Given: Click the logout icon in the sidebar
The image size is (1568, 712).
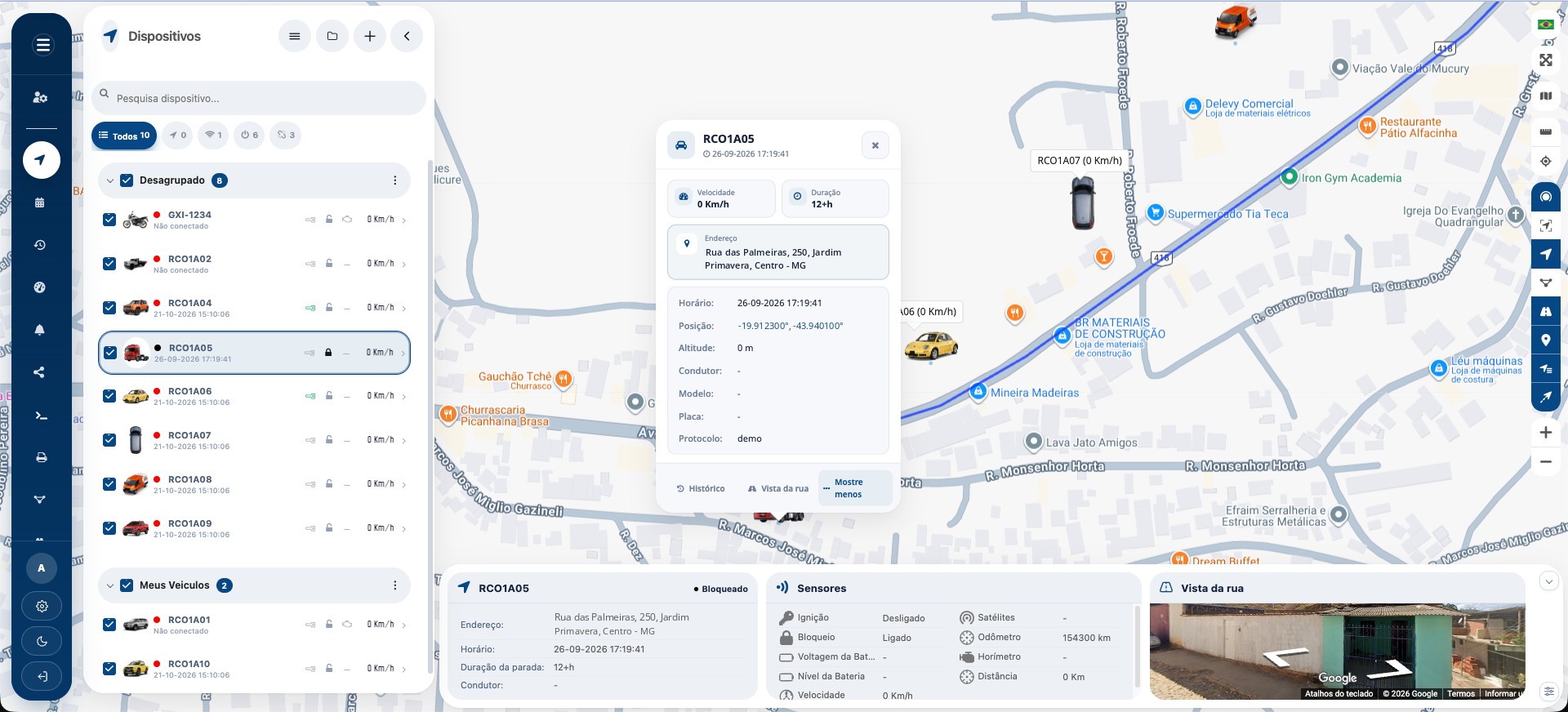Looking at the screenshot, I should (x=42, y=676).
